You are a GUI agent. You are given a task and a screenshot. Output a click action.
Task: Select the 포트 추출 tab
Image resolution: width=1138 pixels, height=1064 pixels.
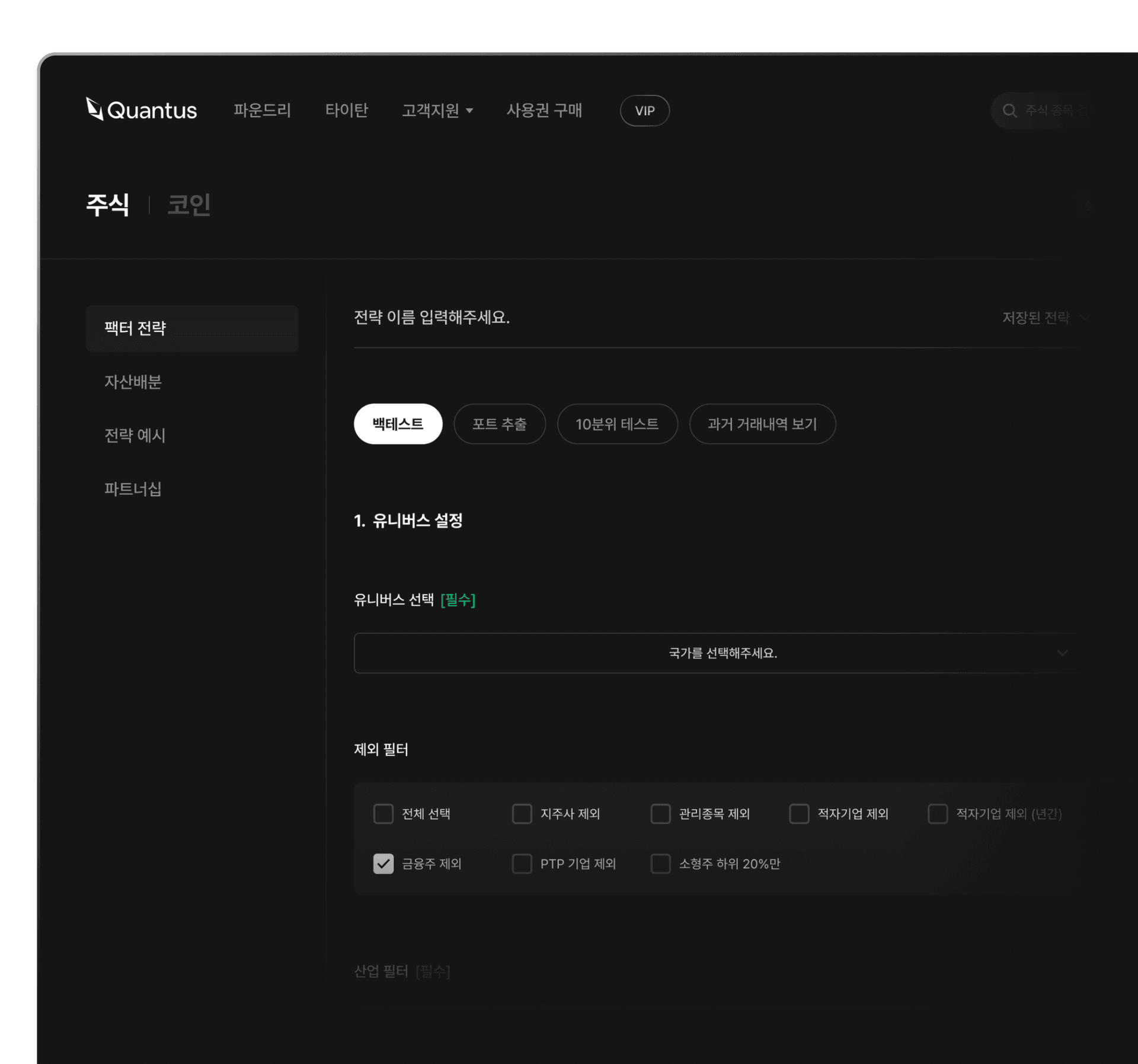(x=499, y=424)
